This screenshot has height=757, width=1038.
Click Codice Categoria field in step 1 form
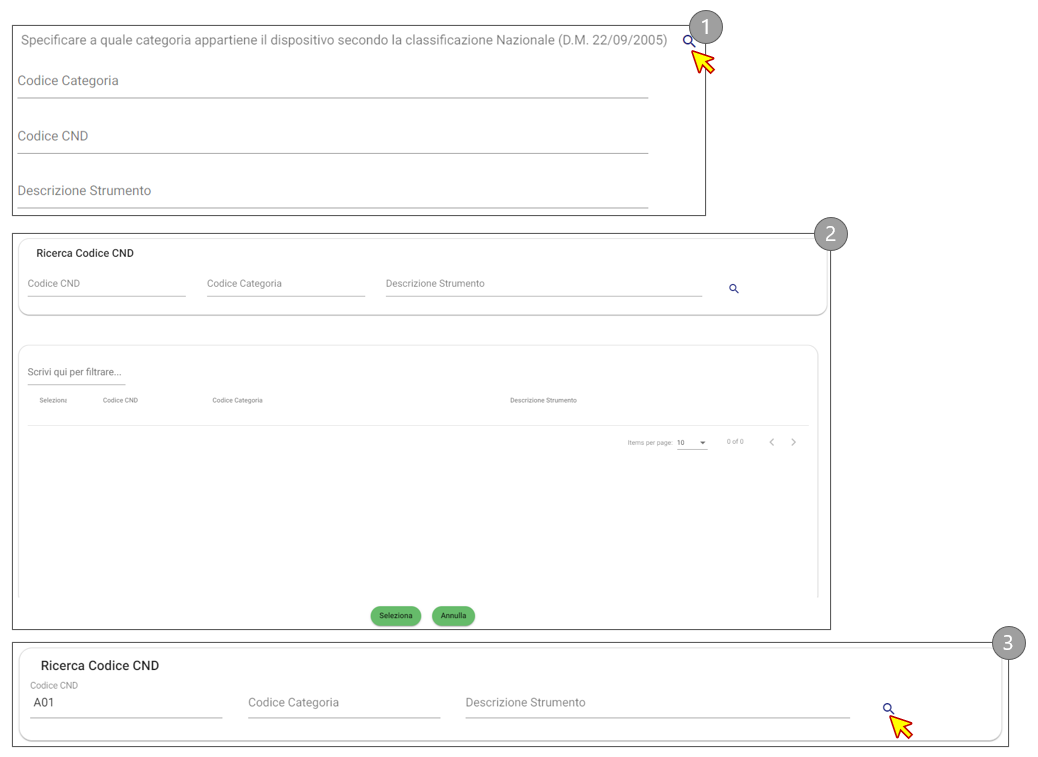(332, 82)
